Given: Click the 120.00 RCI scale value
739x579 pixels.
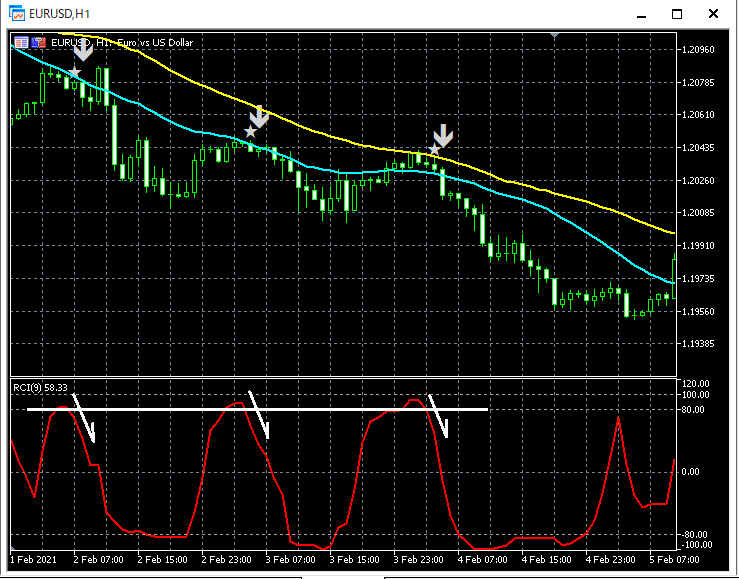Looking at the screenshot, I should pyautogui.click(x=695, y=383).
